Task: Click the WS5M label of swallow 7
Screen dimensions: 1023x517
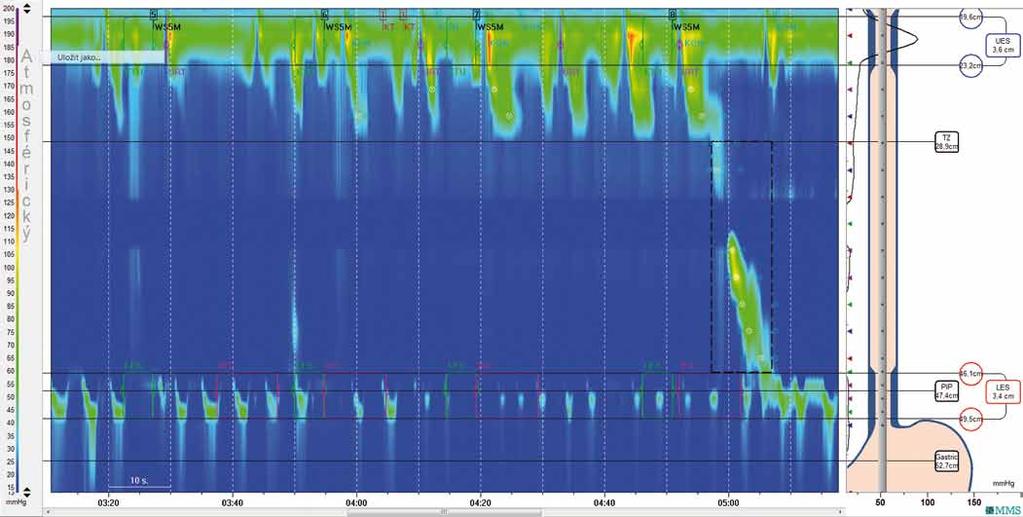Action: click(x=491, y=27)
